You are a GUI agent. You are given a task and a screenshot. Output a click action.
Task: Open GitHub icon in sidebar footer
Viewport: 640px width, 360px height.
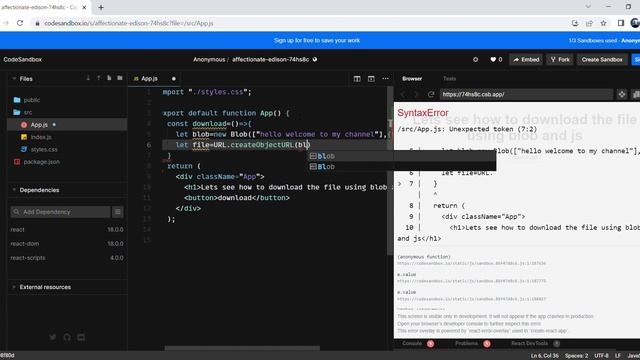pos(67,337)
